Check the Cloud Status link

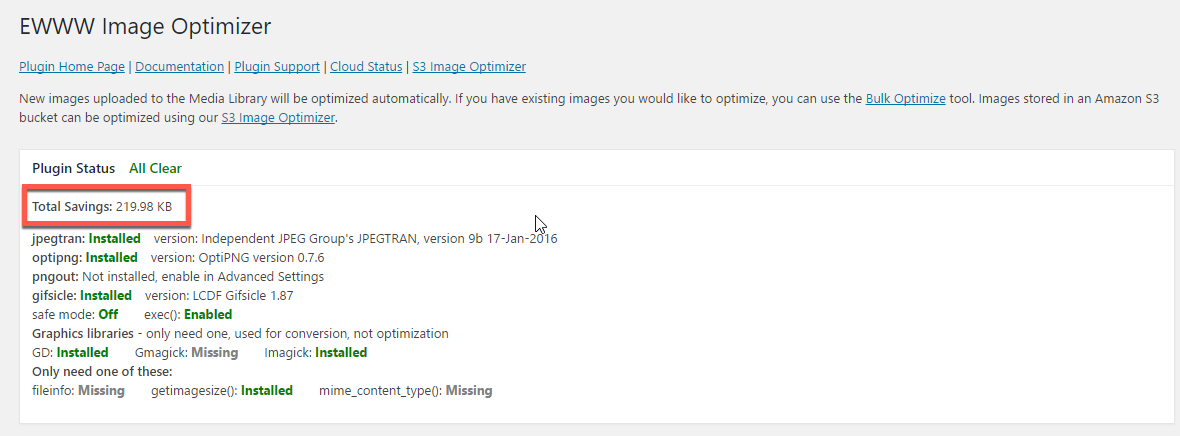[366, 67]
